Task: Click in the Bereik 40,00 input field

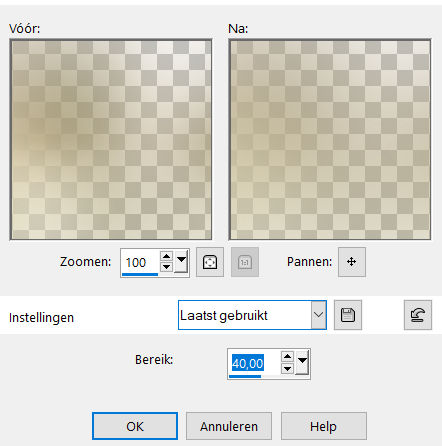Action: click(x=254, y=363)
